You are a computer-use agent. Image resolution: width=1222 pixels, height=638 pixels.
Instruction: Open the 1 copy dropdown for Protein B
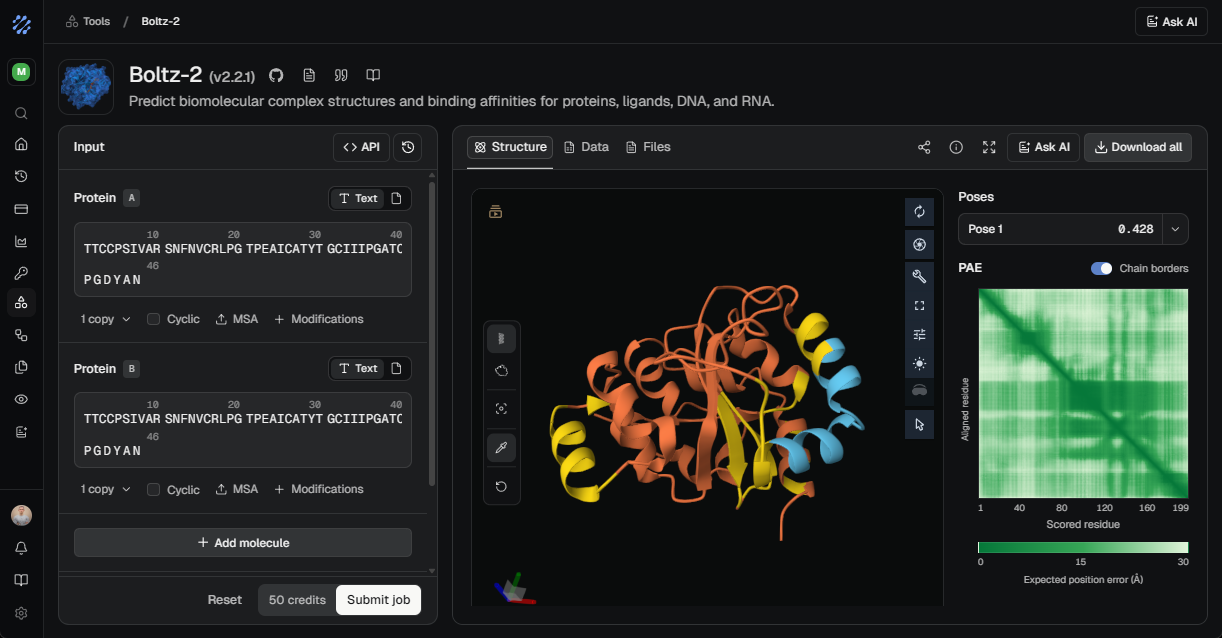coord(106,489)
